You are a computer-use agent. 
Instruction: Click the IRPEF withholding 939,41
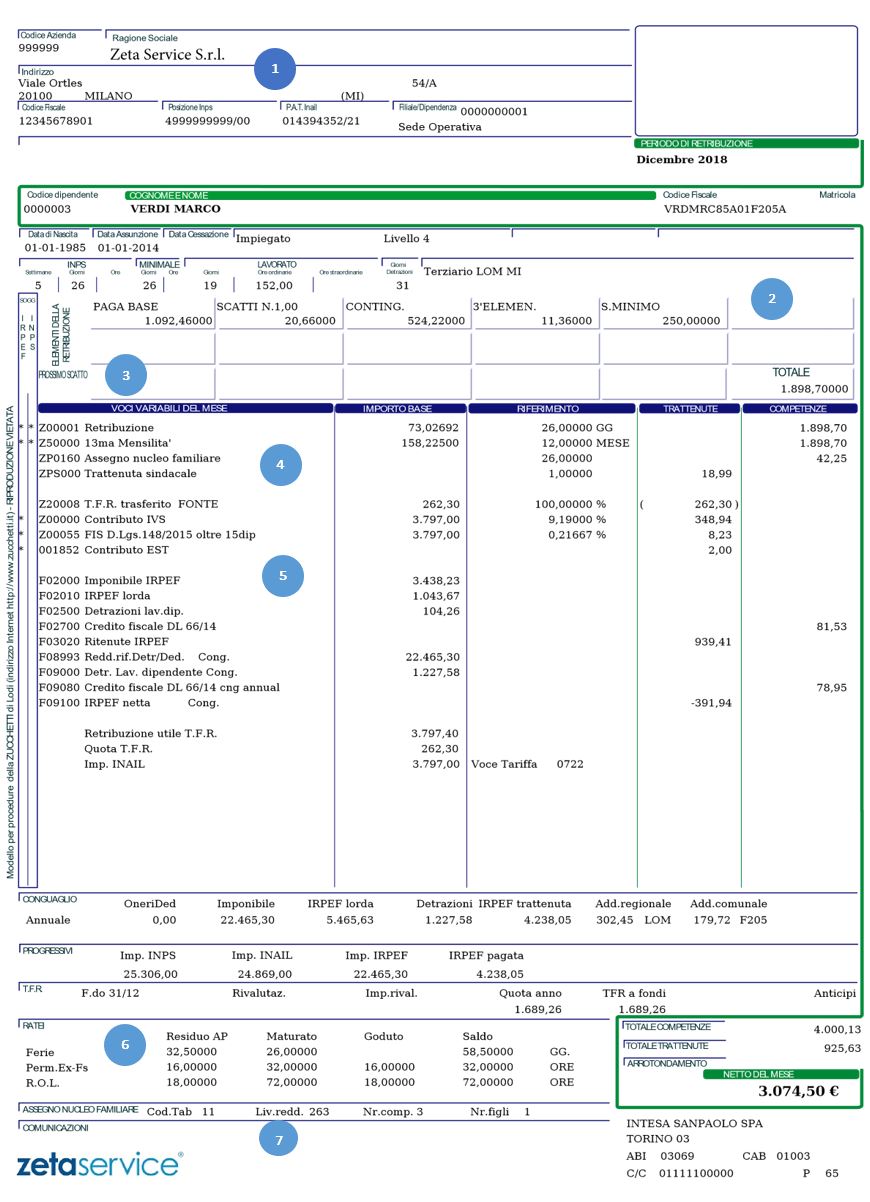click(711, 641)
